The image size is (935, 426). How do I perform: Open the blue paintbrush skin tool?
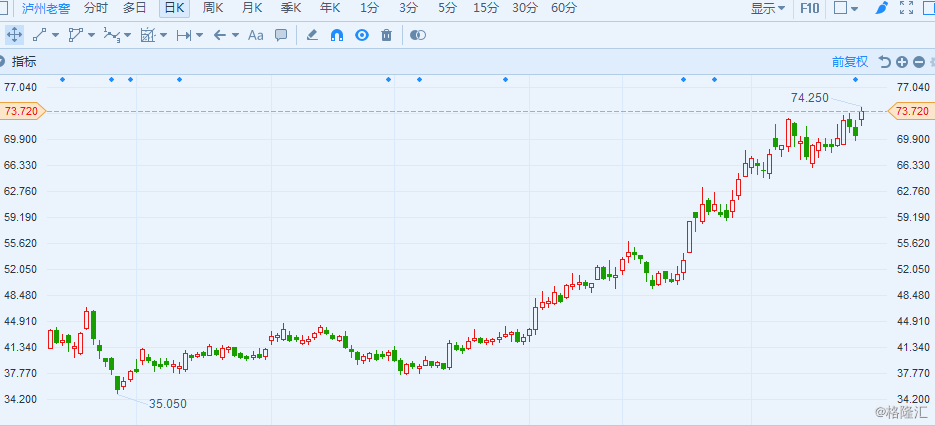click(x=881, y=8)
